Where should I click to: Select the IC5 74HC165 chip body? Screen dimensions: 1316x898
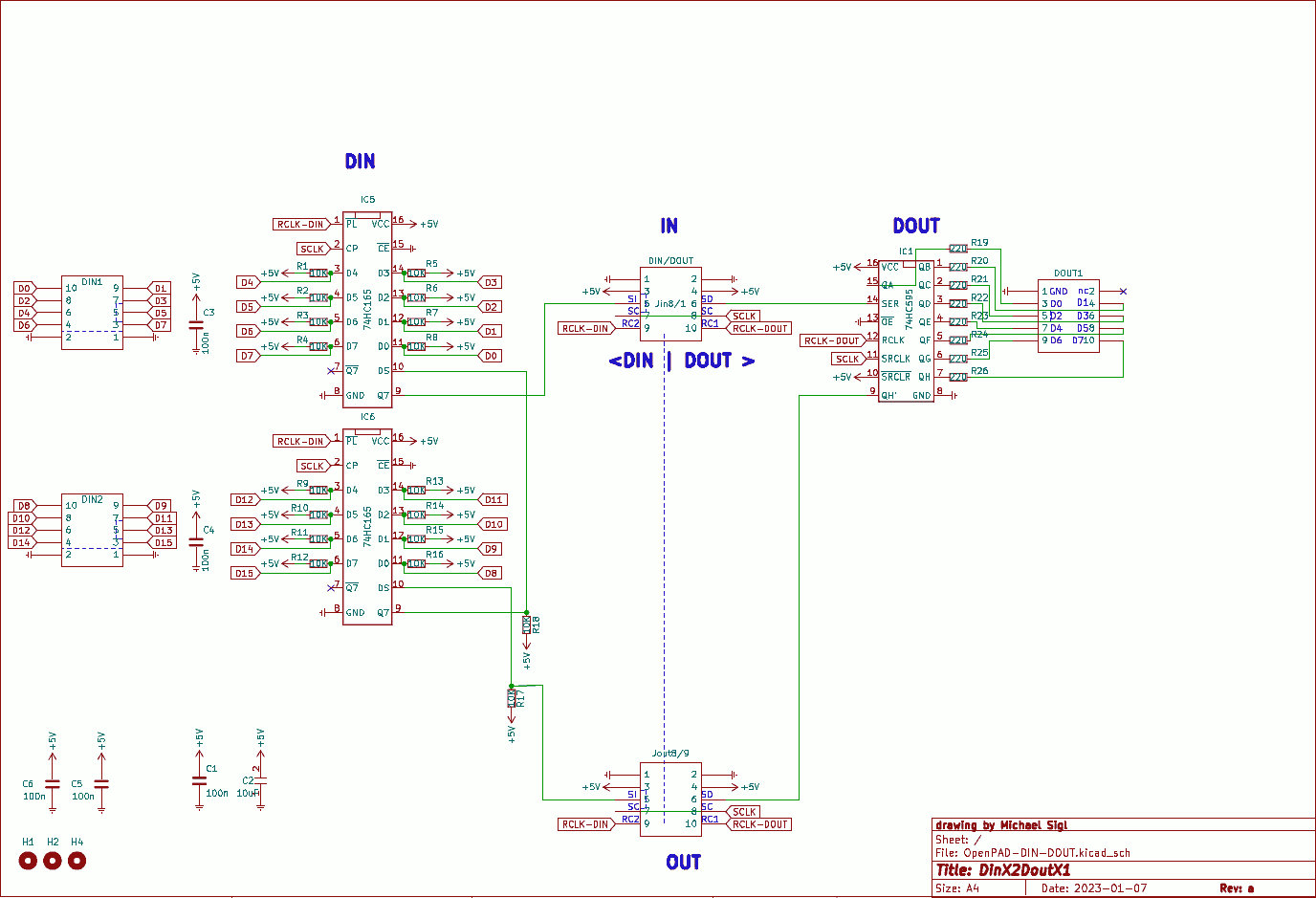click(367, 310)
